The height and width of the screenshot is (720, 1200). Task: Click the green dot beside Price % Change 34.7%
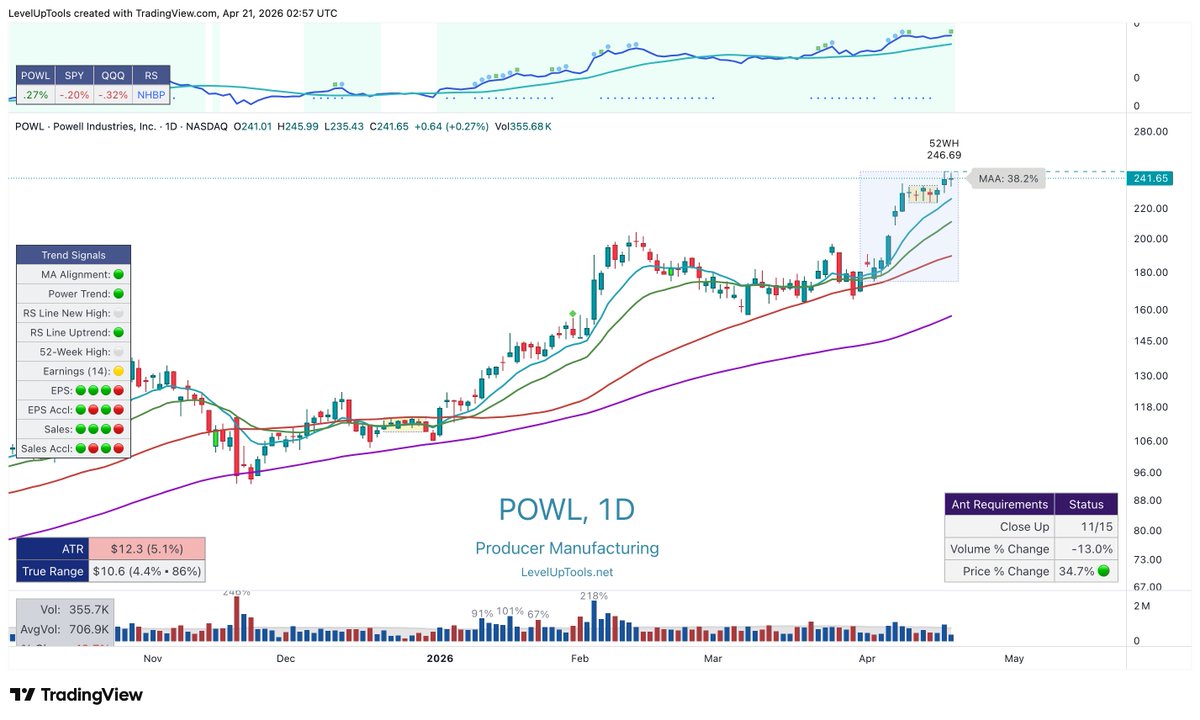pos(1103,571)
